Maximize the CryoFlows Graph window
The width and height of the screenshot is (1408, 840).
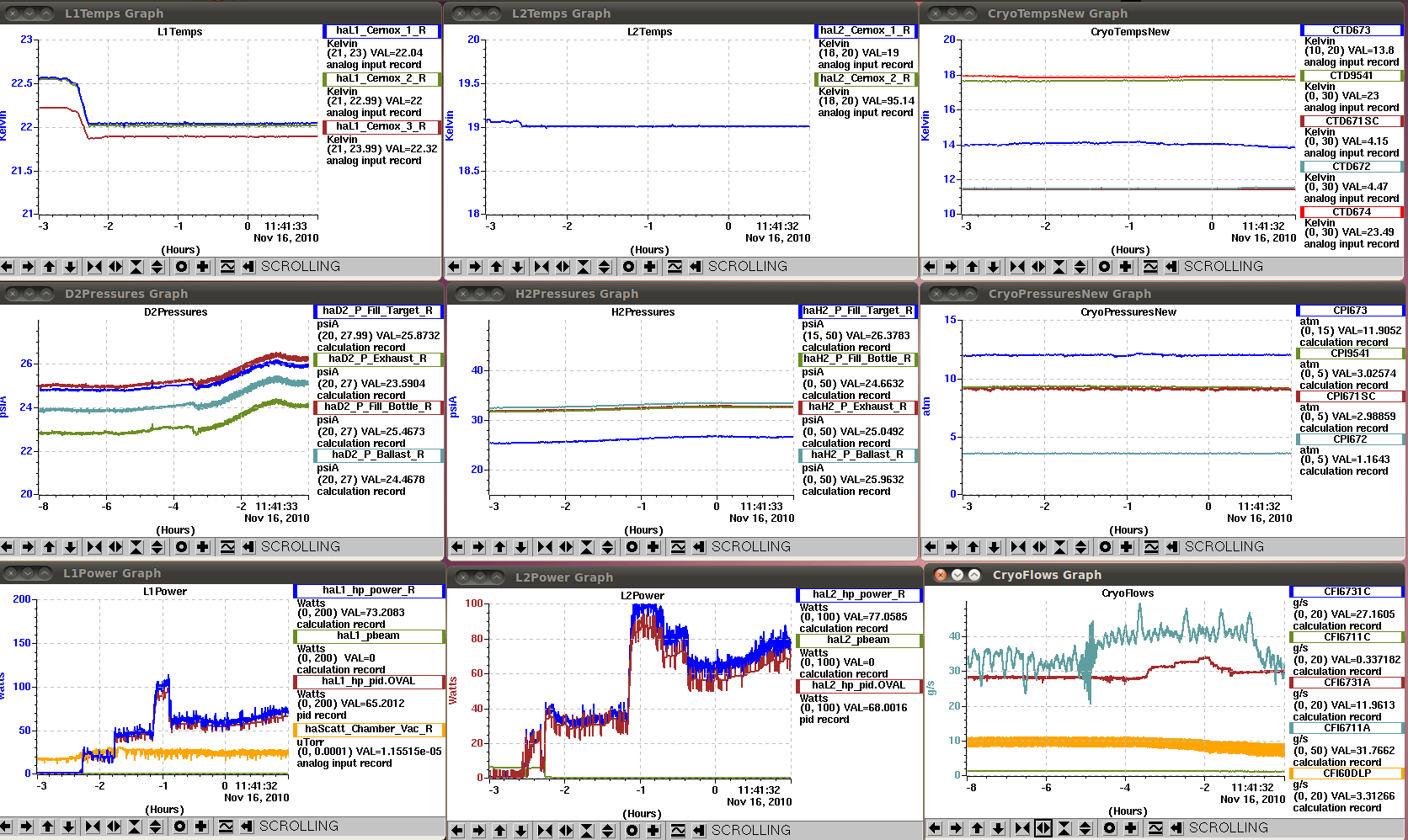coord(974,575)
